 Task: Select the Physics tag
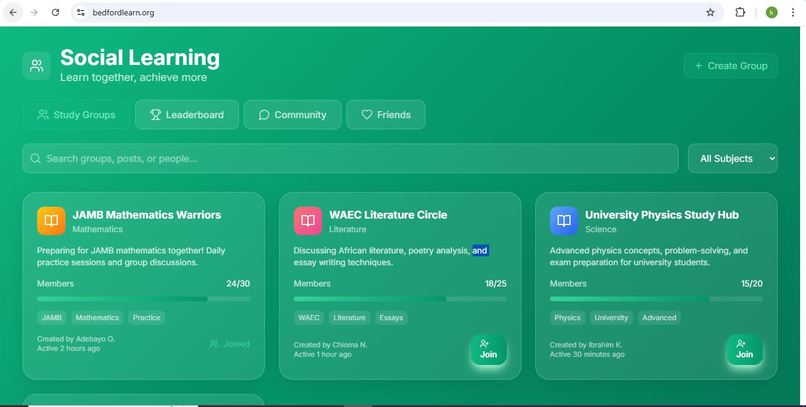(567, 318)
